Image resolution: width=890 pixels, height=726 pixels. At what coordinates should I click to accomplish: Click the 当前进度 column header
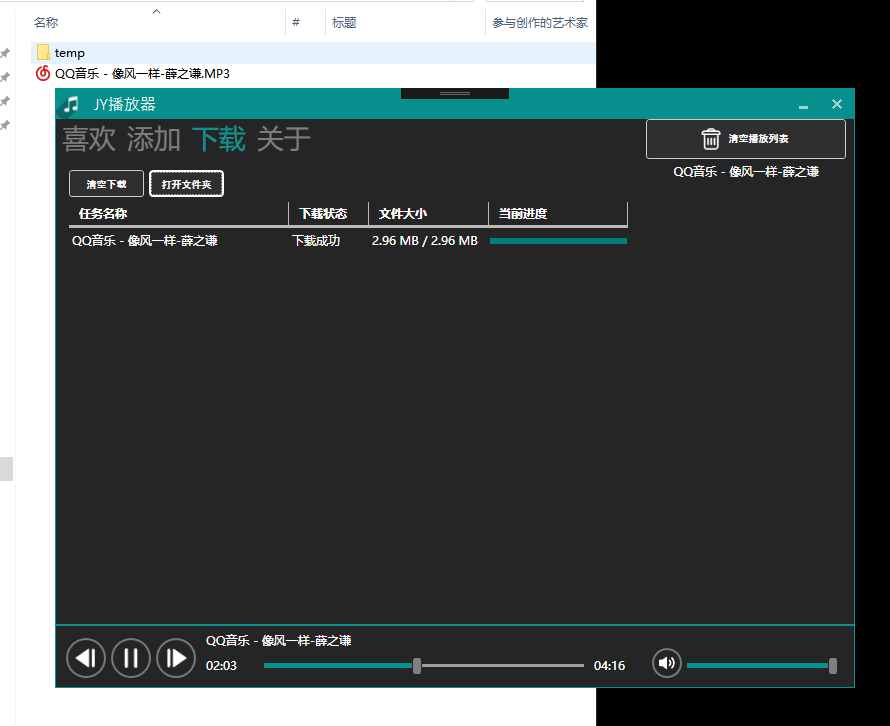point(559,214)
